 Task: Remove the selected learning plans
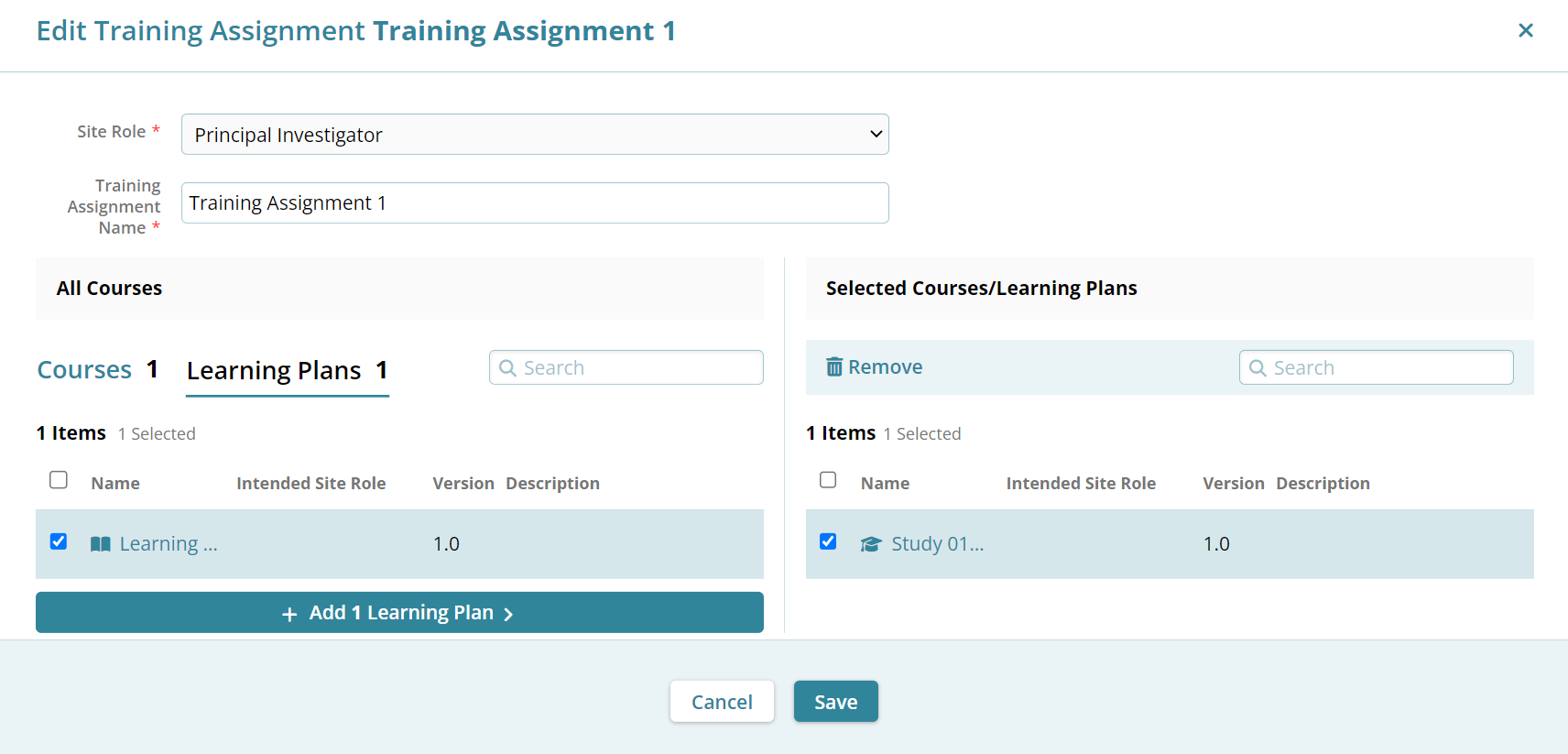(x=875, y=366)
